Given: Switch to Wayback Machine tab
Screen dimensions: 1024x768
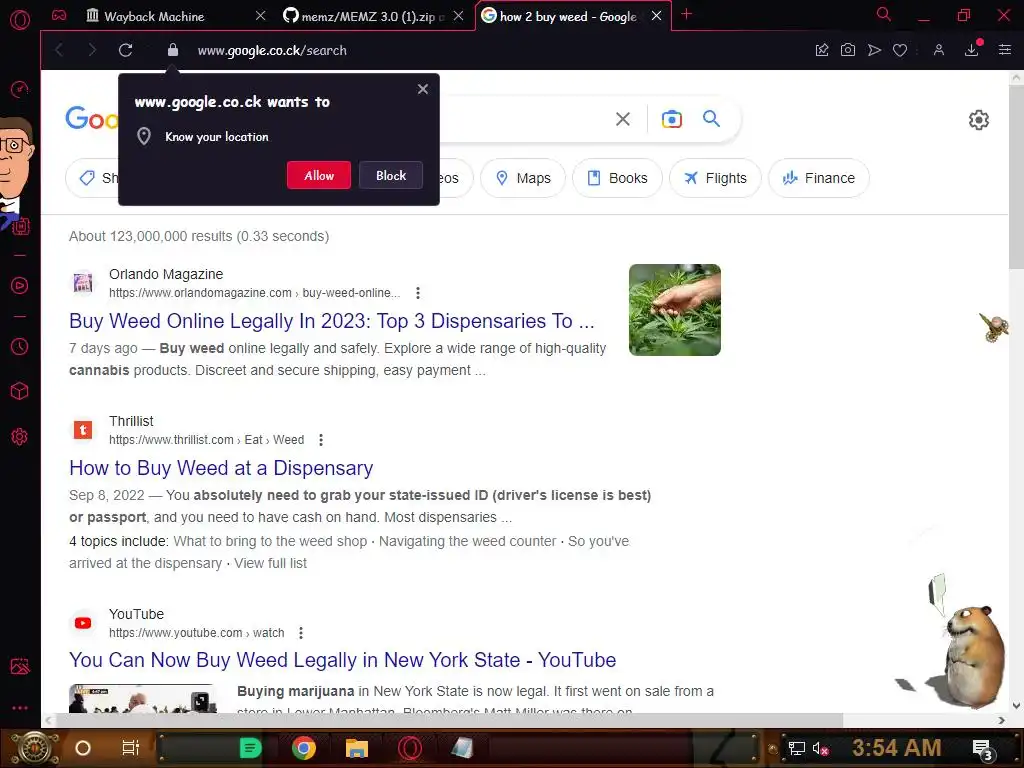Looking at the screenshot, I should click(154, 16).
